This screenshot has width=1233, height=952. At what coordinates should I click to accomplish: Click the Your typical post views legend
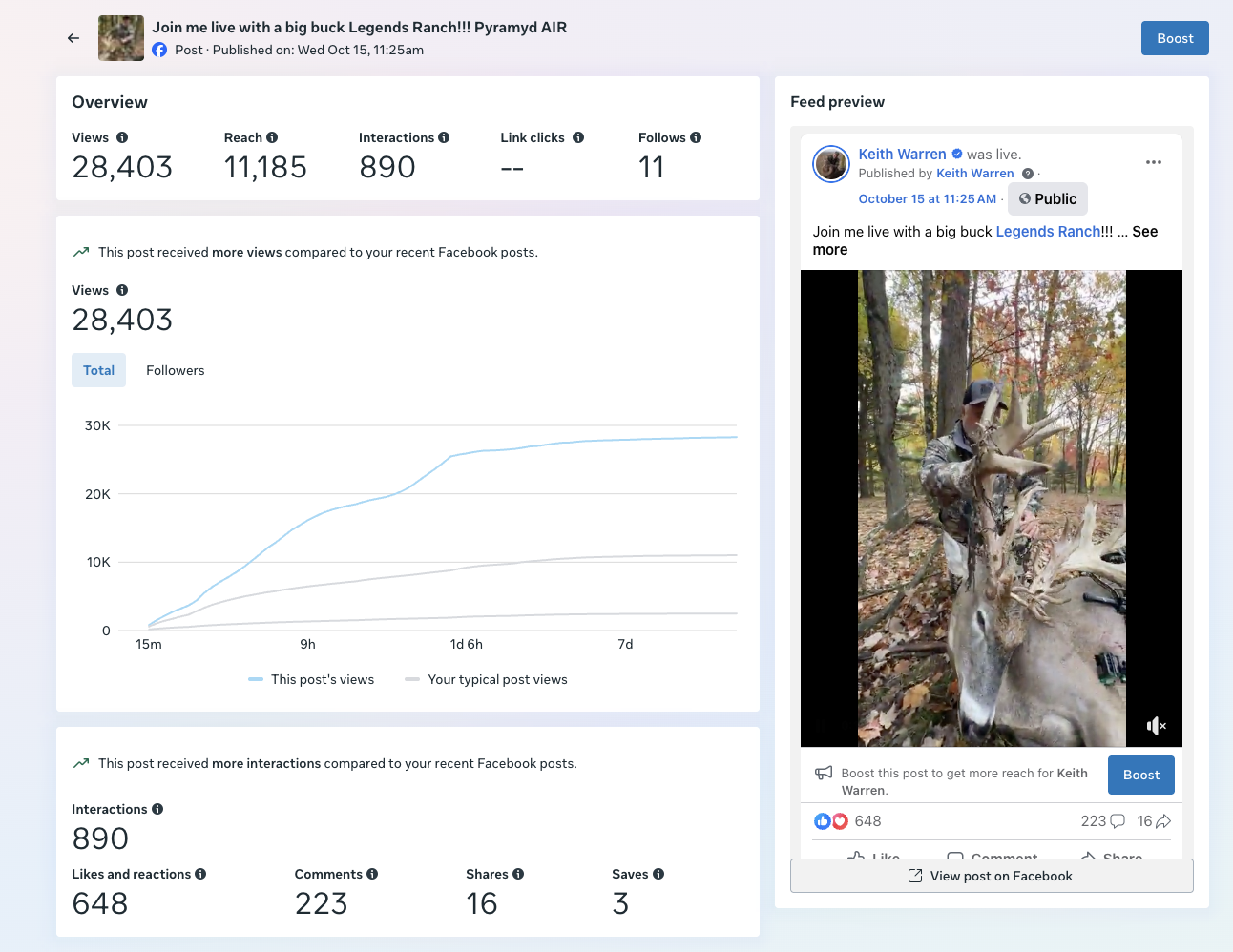(487, 679)
